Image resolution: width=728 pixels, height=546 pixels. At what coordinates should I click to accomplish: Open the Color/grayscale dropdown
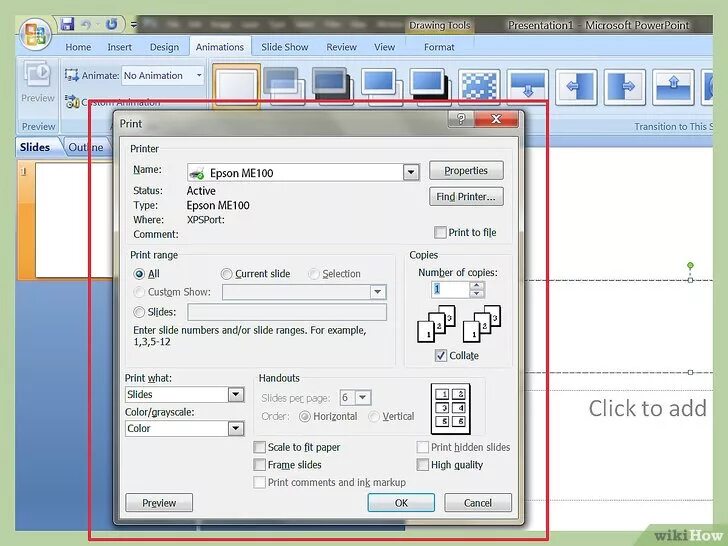click(236, 429)
